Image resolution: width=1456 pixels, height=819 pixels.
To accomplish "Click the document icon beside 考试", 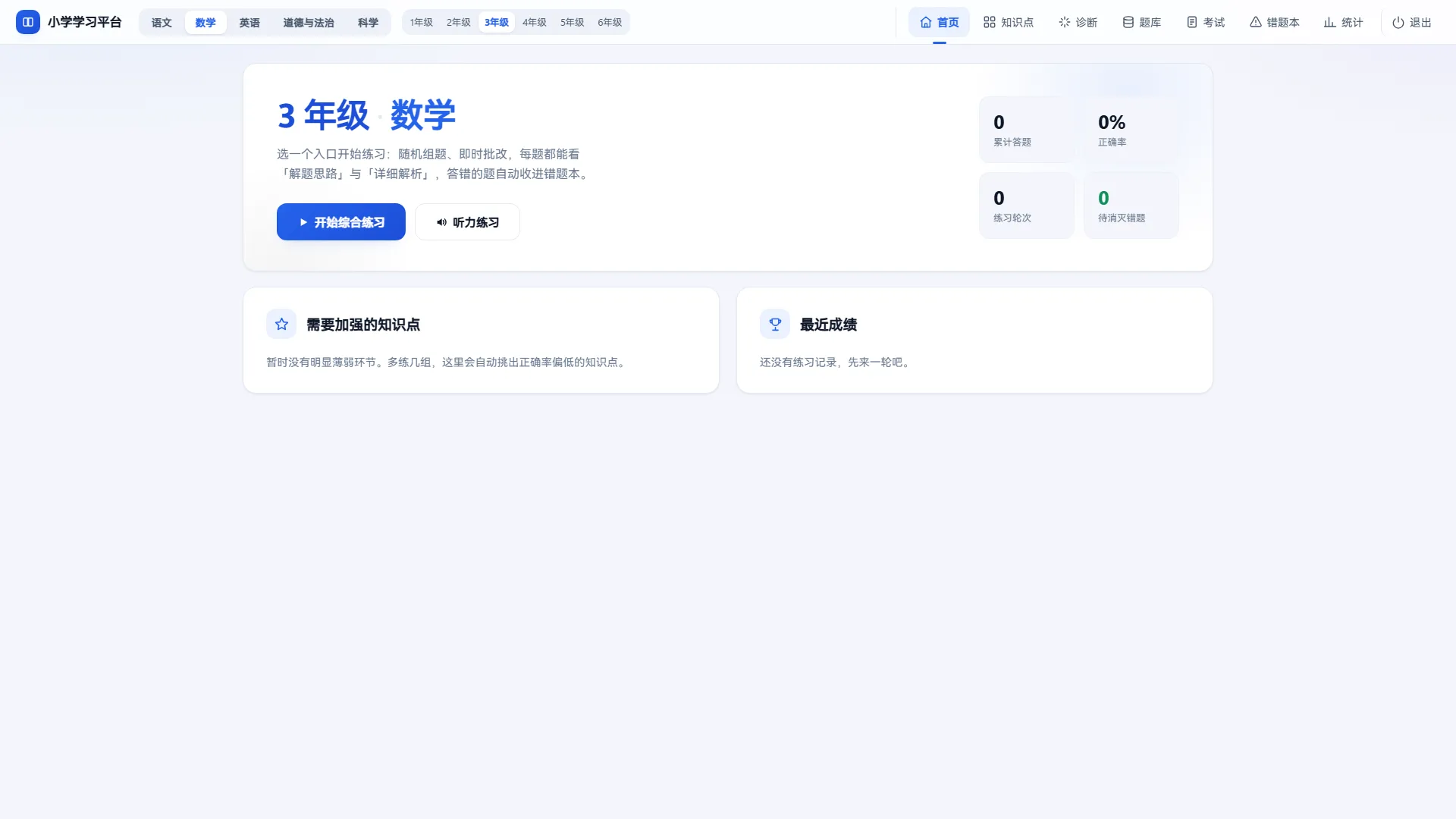I will (1191, 22).
